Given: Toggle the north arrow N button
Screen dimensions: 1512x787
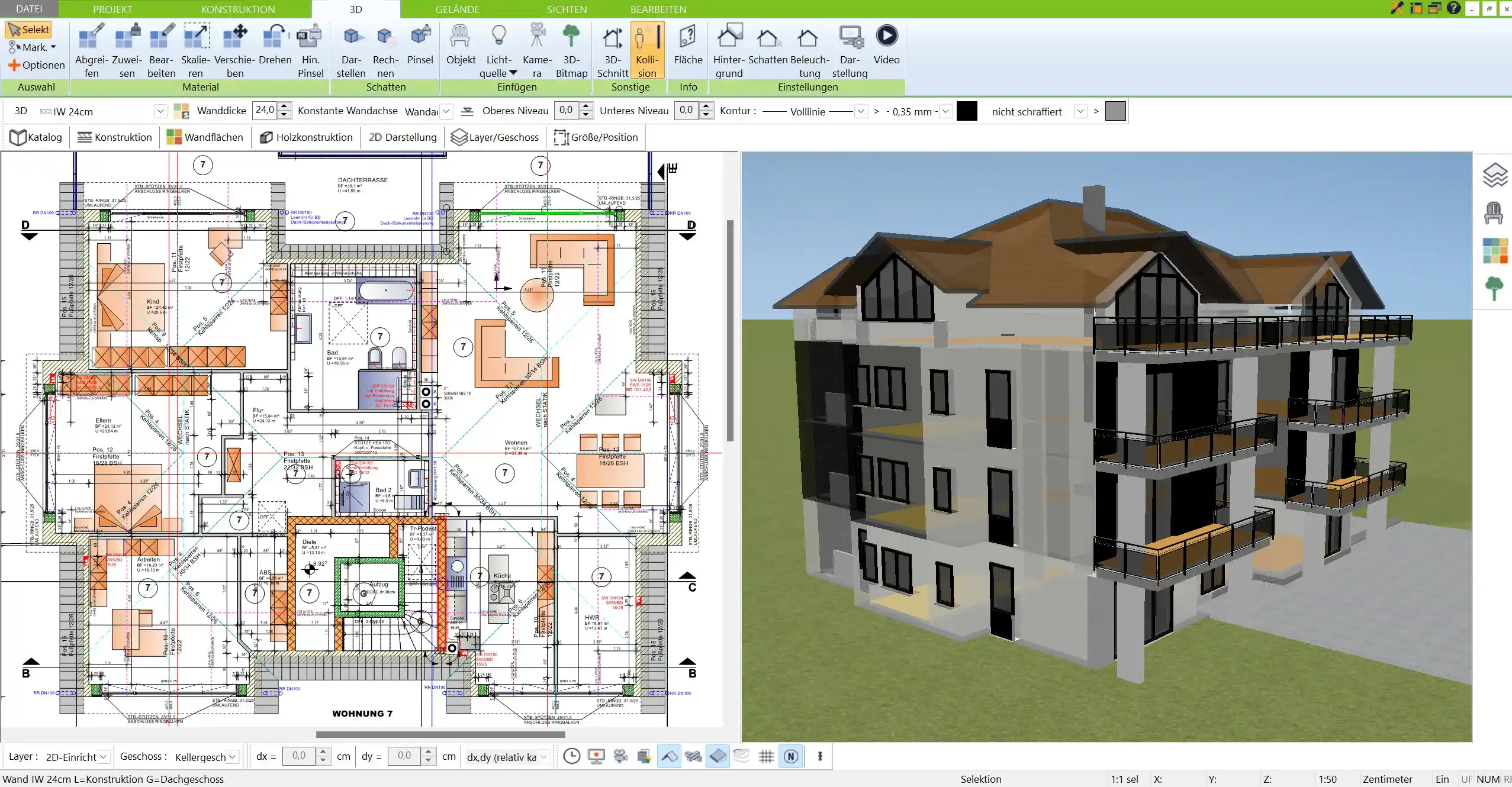Looking at the screenshot, I should coord(791,756).
